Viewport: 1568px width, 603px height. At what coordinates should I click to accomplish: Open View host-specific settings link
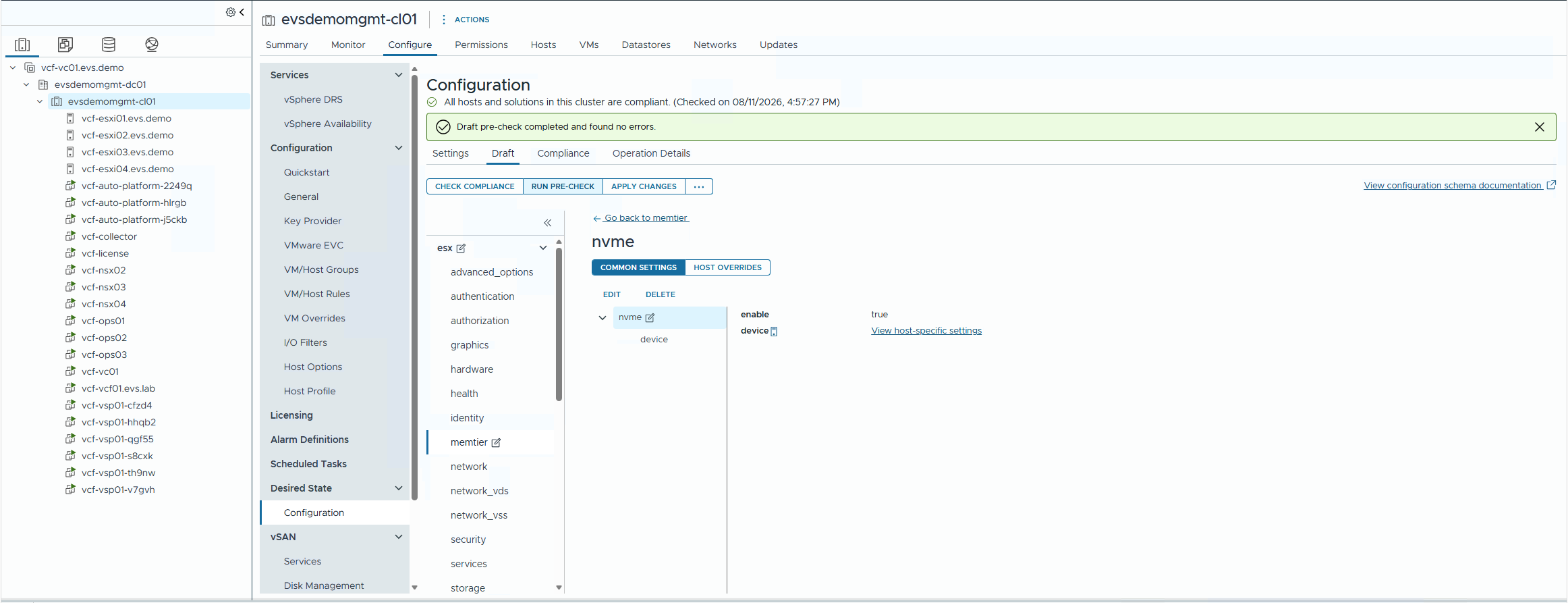(x=926, y=331)
